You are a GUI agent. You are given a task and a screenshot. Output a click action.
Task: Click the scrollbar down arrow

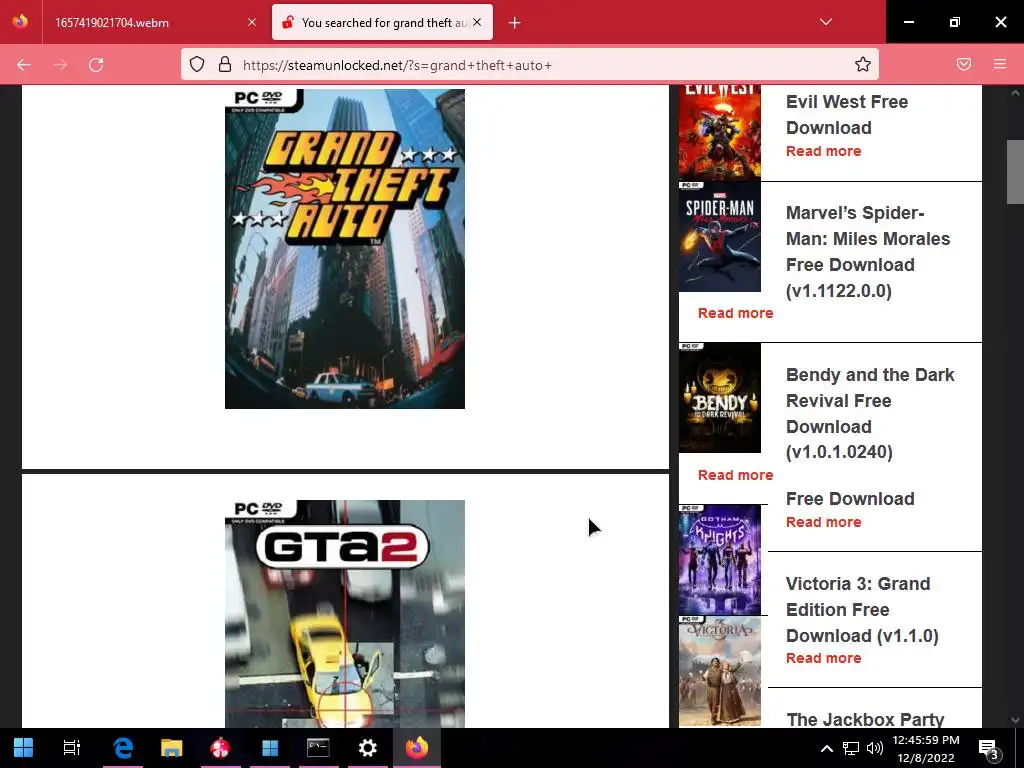1015,720
